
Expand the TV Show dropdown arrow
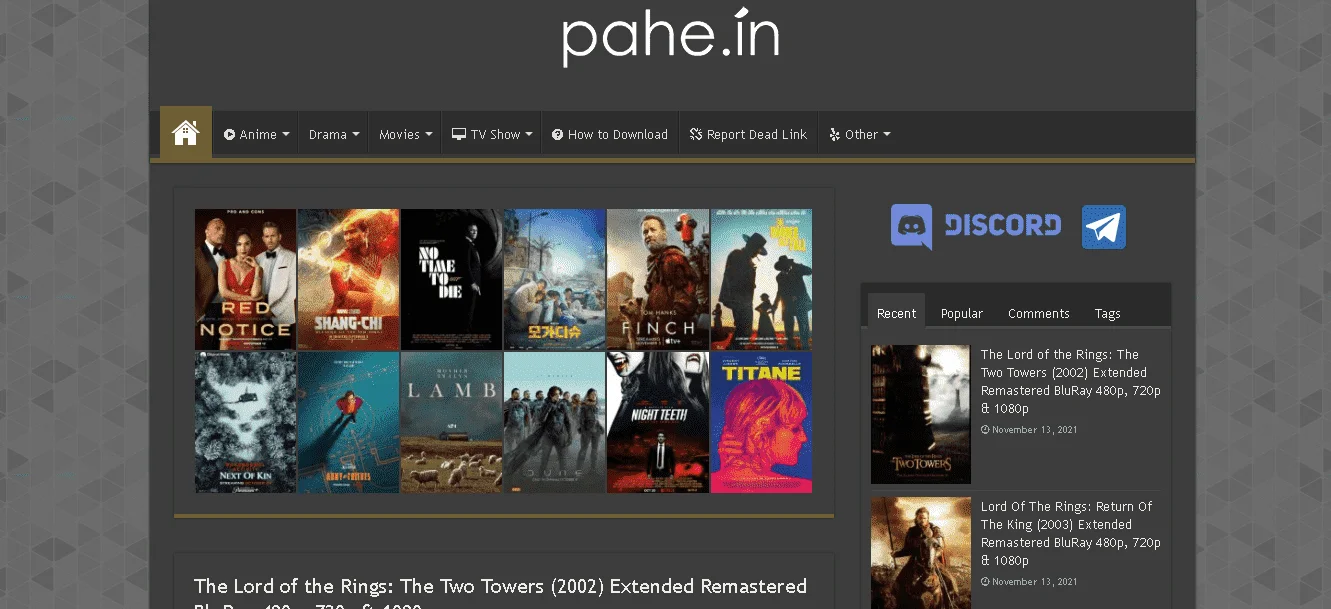click(529, 134)
